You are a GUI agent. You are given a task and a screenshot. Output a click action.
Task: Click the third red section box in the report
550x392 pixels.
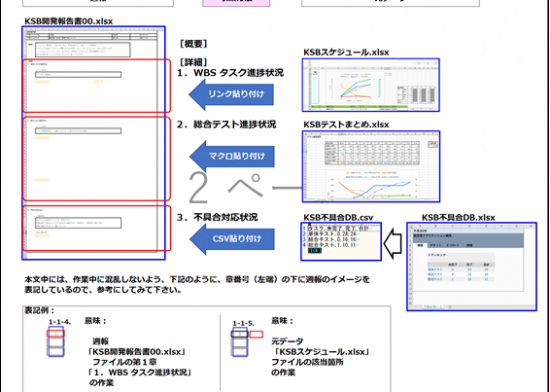pyautogui.click(x=97, y=228)
